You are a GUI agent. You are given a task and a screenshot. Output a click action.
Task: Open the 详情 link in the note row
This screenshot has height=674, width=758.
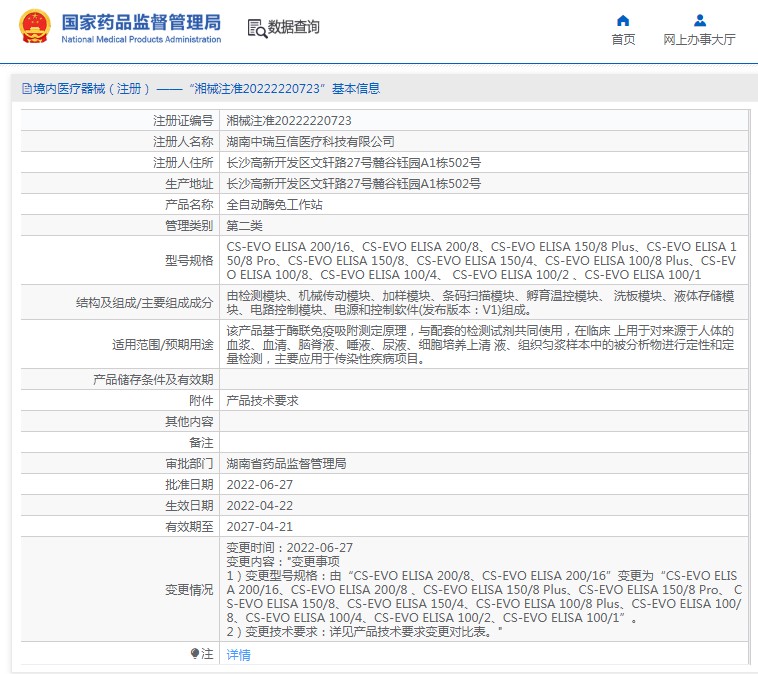[x=238, y=655]
